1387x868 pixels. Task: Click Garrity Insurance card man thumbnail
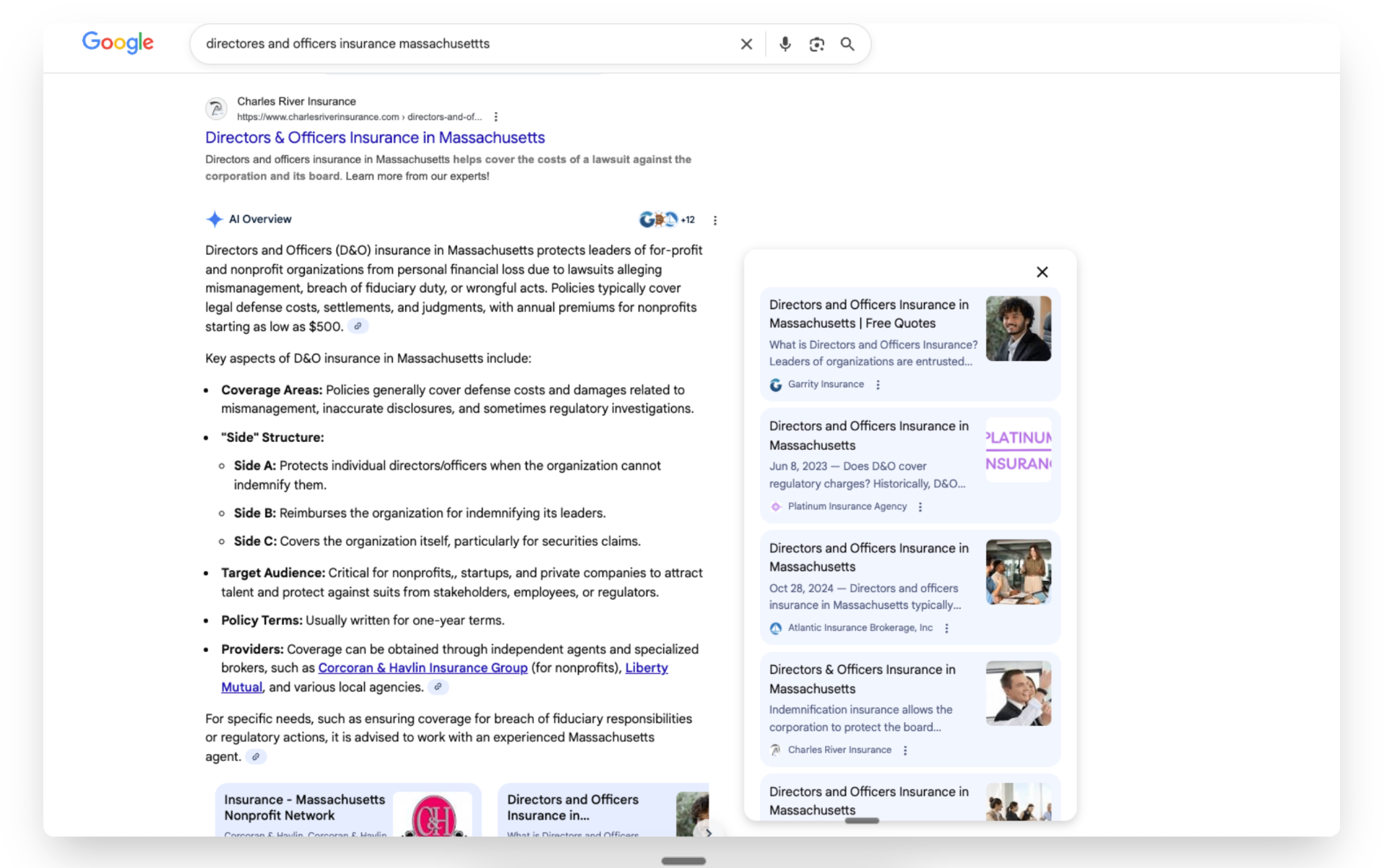pyautogui.click(x=1018, y=329)
